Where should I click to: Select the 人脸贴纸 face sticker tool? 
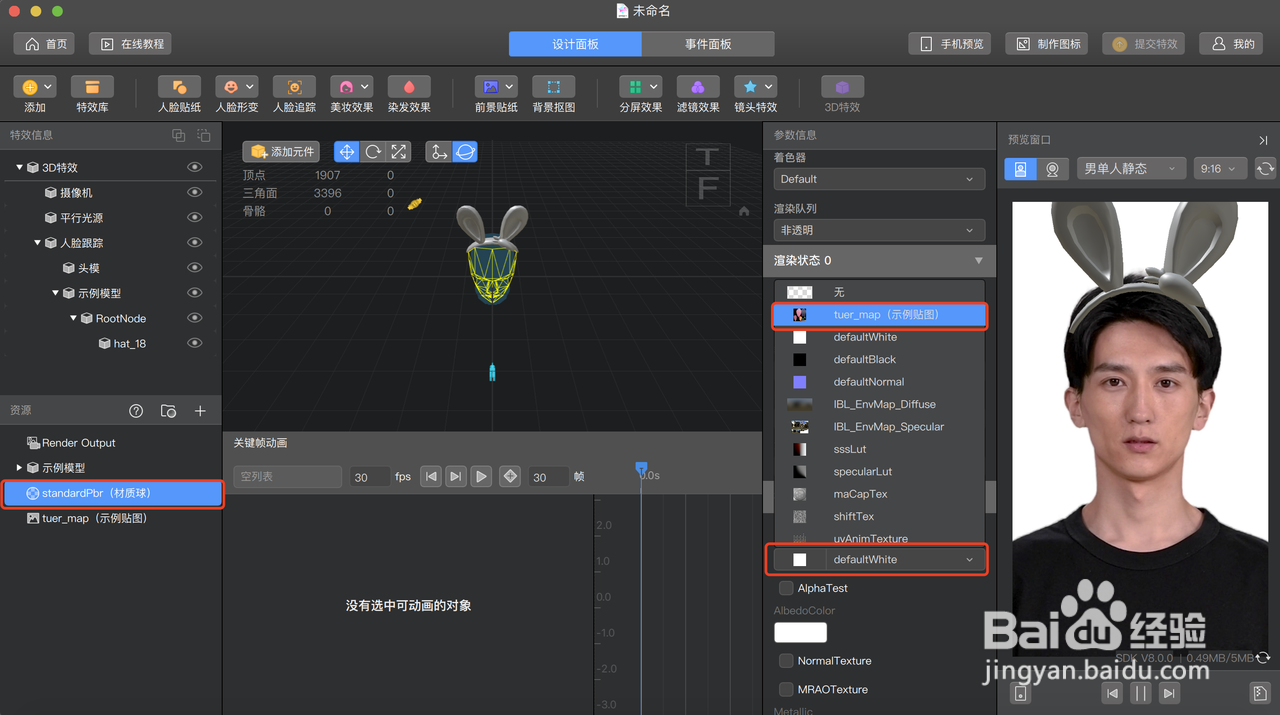click(x=179, y=87)
